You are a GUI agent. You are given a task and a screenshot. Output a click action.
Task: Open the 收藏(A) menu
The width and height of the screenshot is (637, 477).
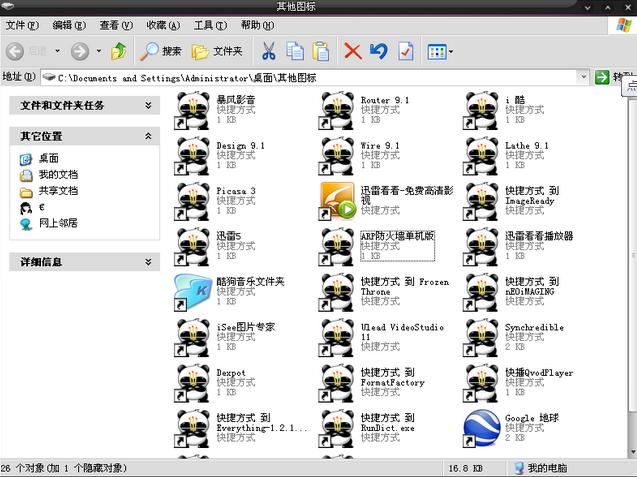point(163,26)
